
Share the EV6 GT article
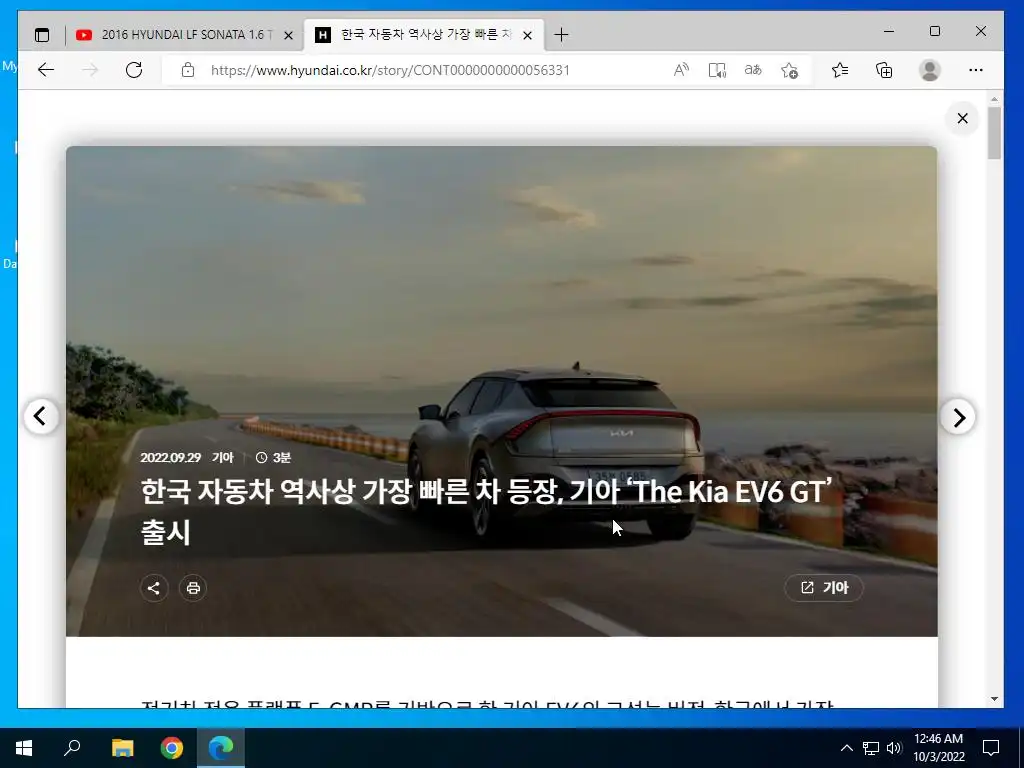(x=154, y=588)
